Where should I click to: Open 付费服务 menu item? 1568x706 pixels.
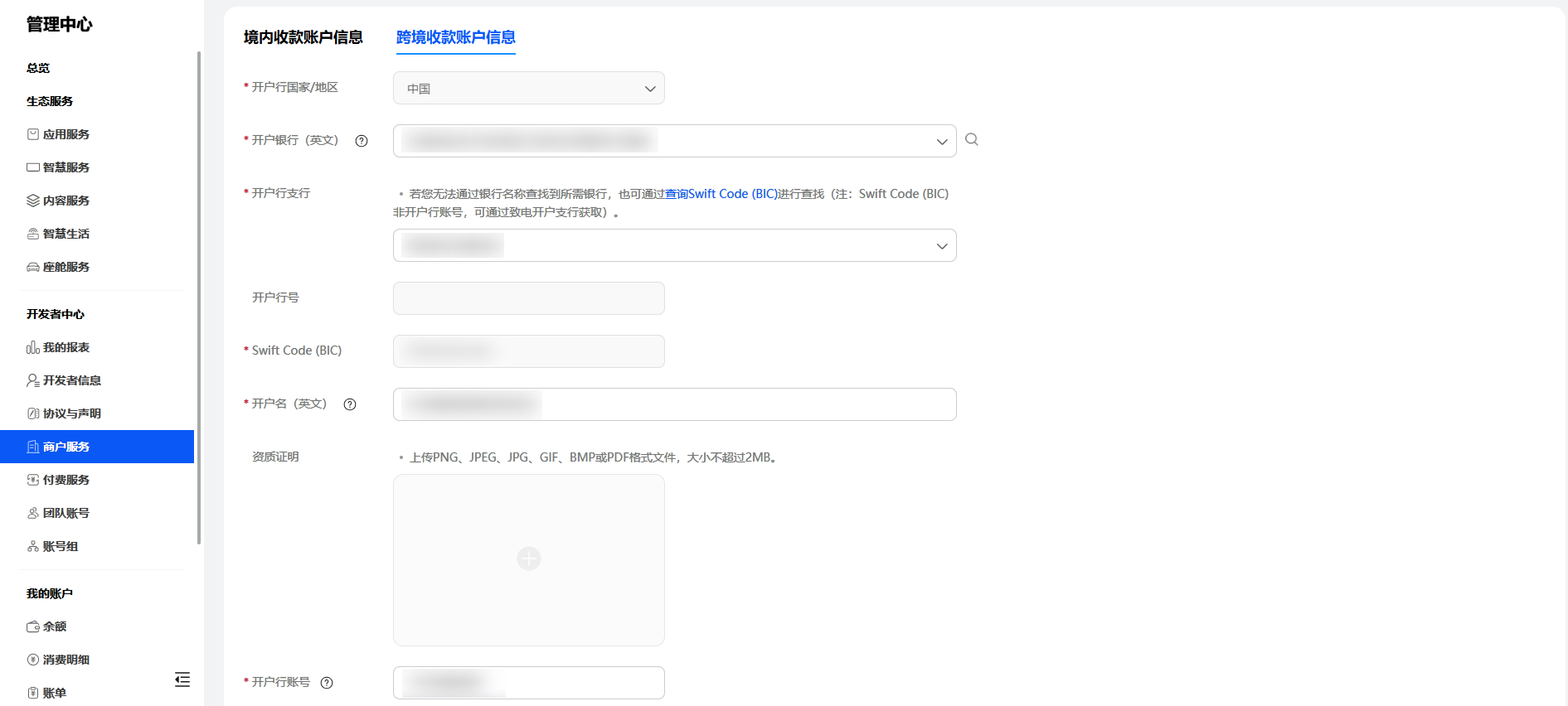[66, 480]
